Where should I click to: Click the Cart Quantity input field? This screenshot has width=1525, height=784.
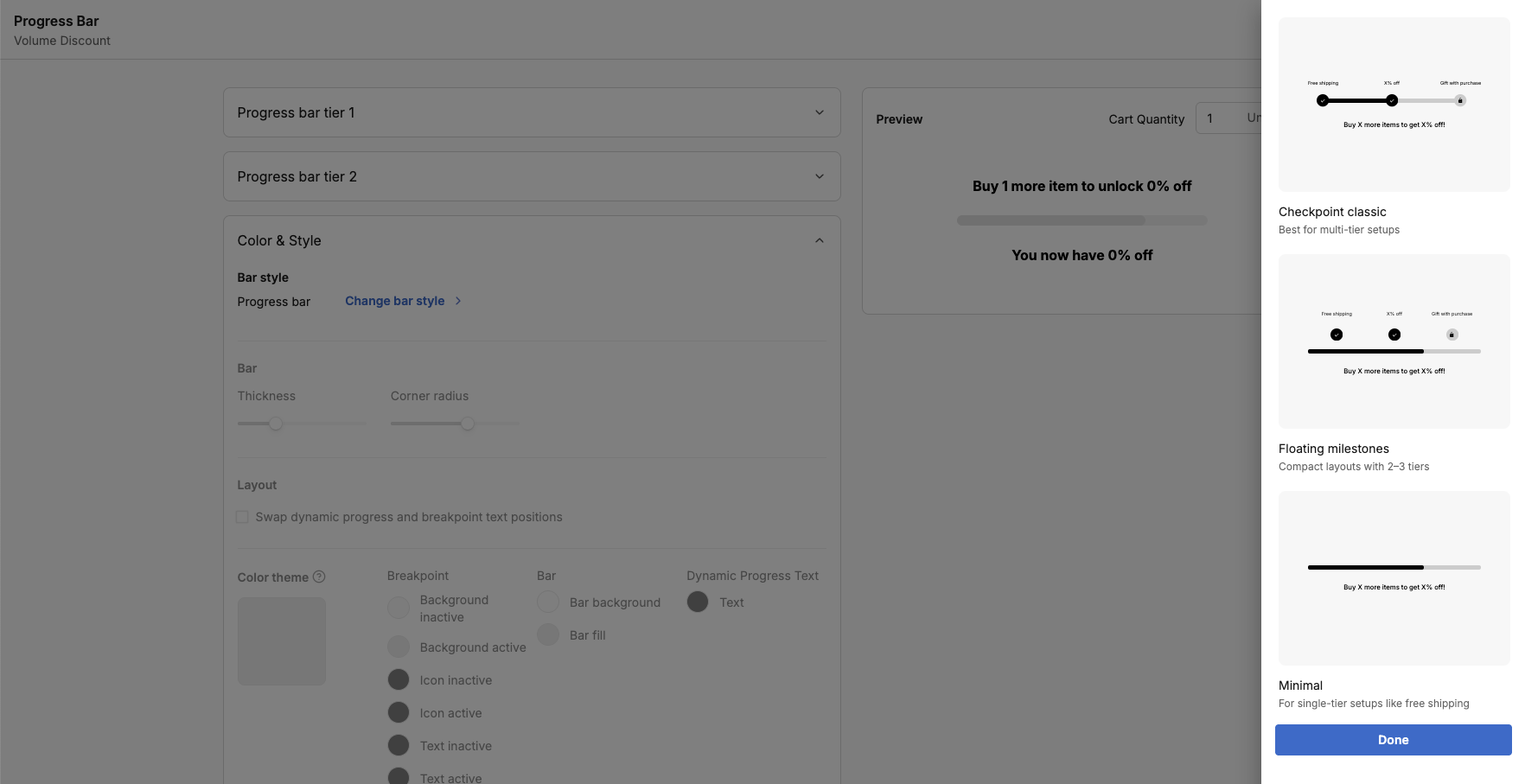1228,118
